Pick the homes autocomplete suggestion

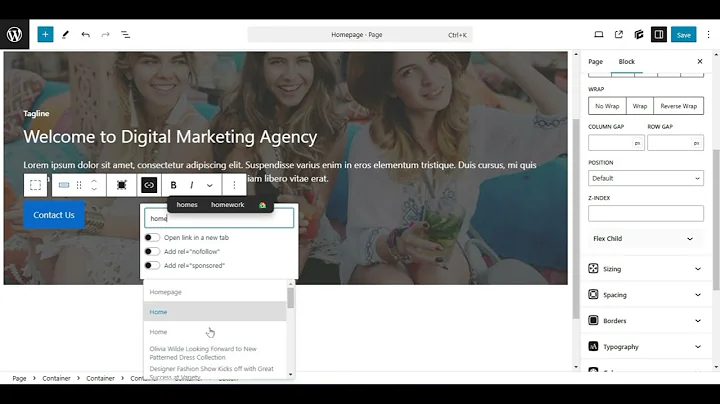pos(187,205)
